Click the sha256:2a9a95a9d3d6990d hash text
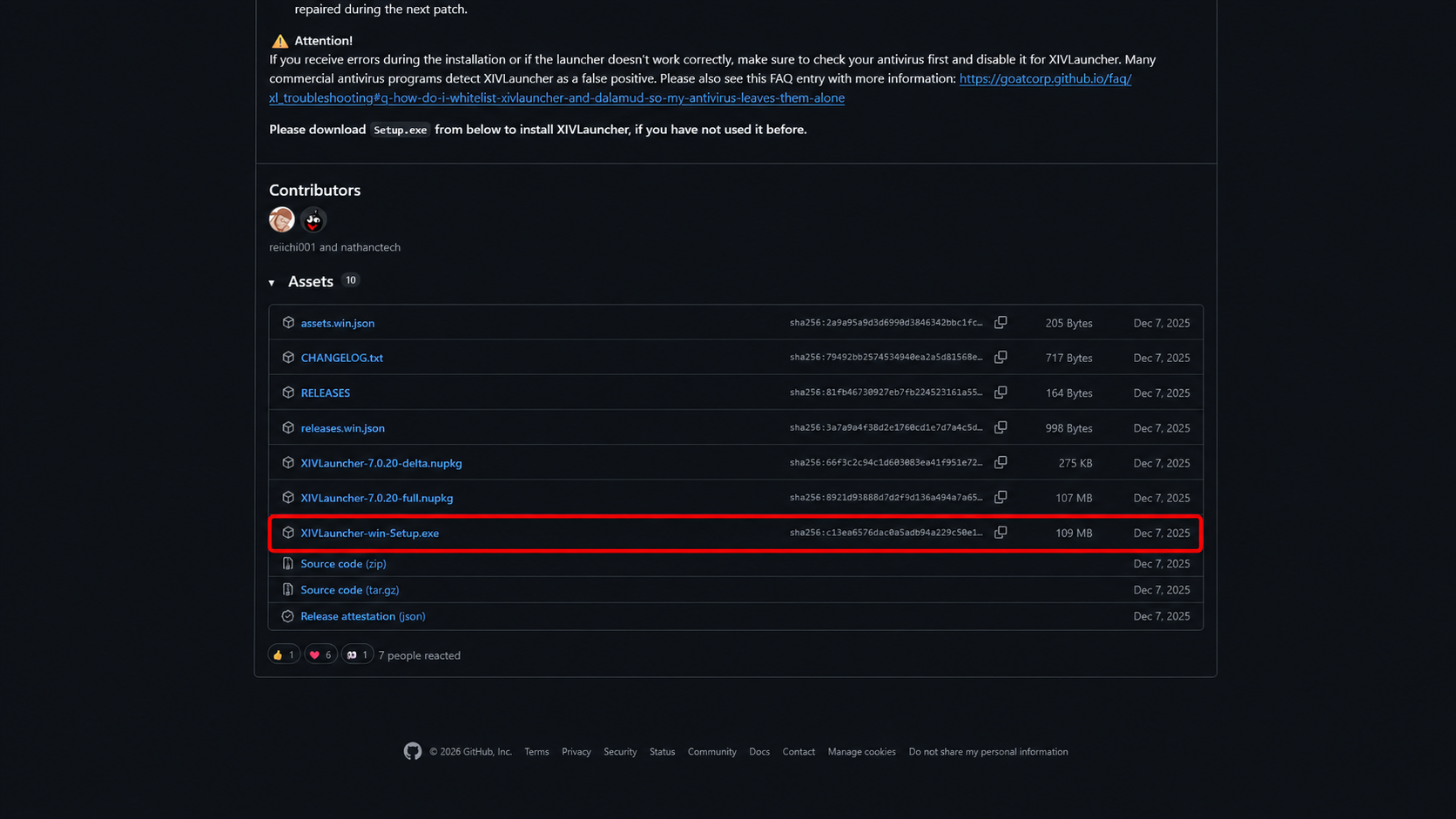The width and height of the screenshot is (1456, 819). [x=886, y=322]
